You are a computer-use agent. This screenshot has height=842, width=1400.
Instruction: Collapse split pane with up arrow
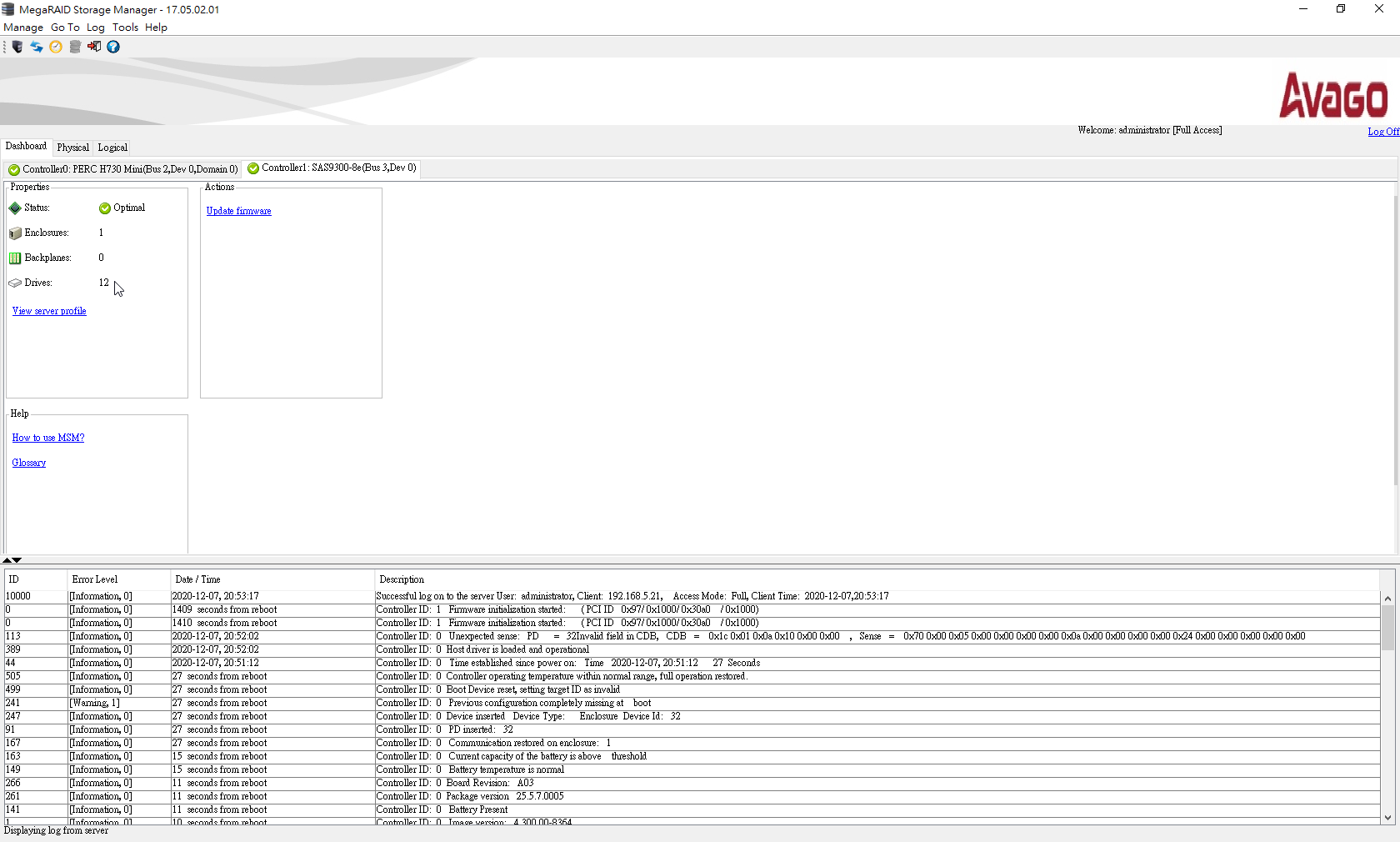click(7, 560)
